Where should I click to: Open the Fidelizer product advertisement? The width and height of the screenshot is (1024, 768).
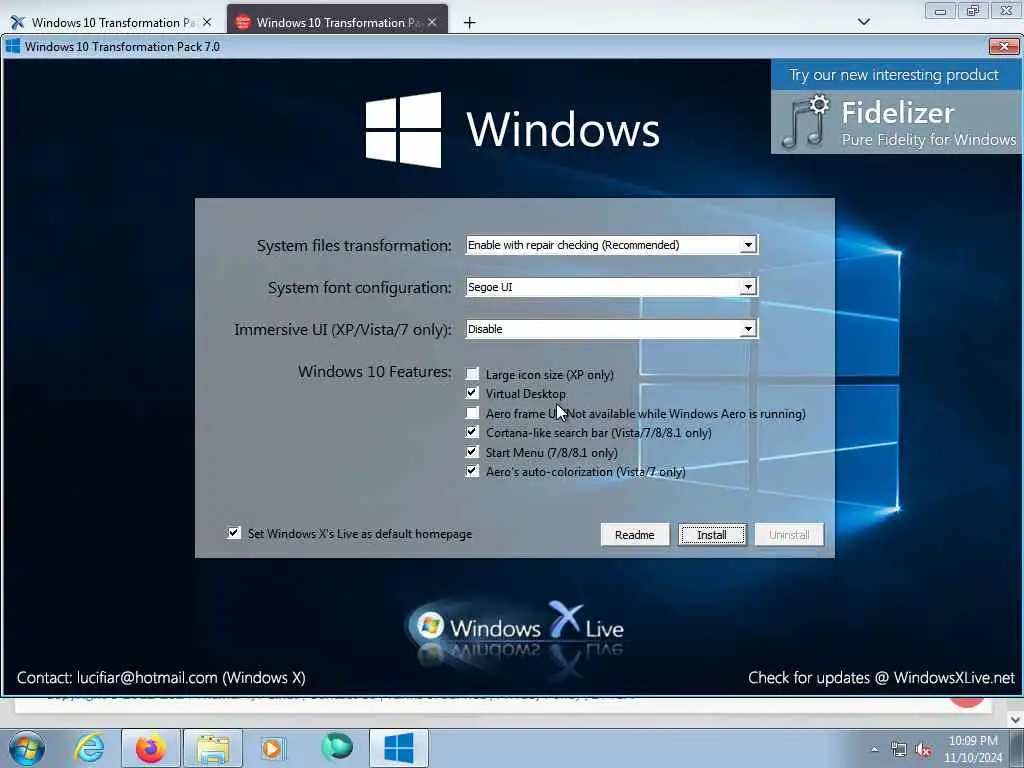(x=897, y=123)
